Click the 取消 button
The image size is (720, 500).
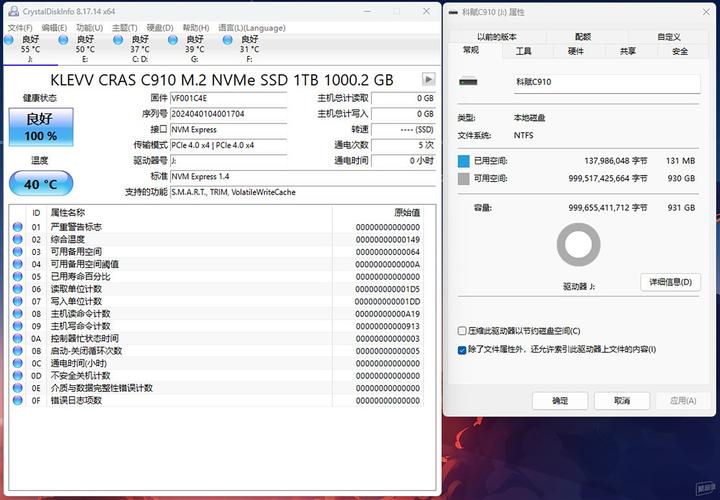point(622,401)
